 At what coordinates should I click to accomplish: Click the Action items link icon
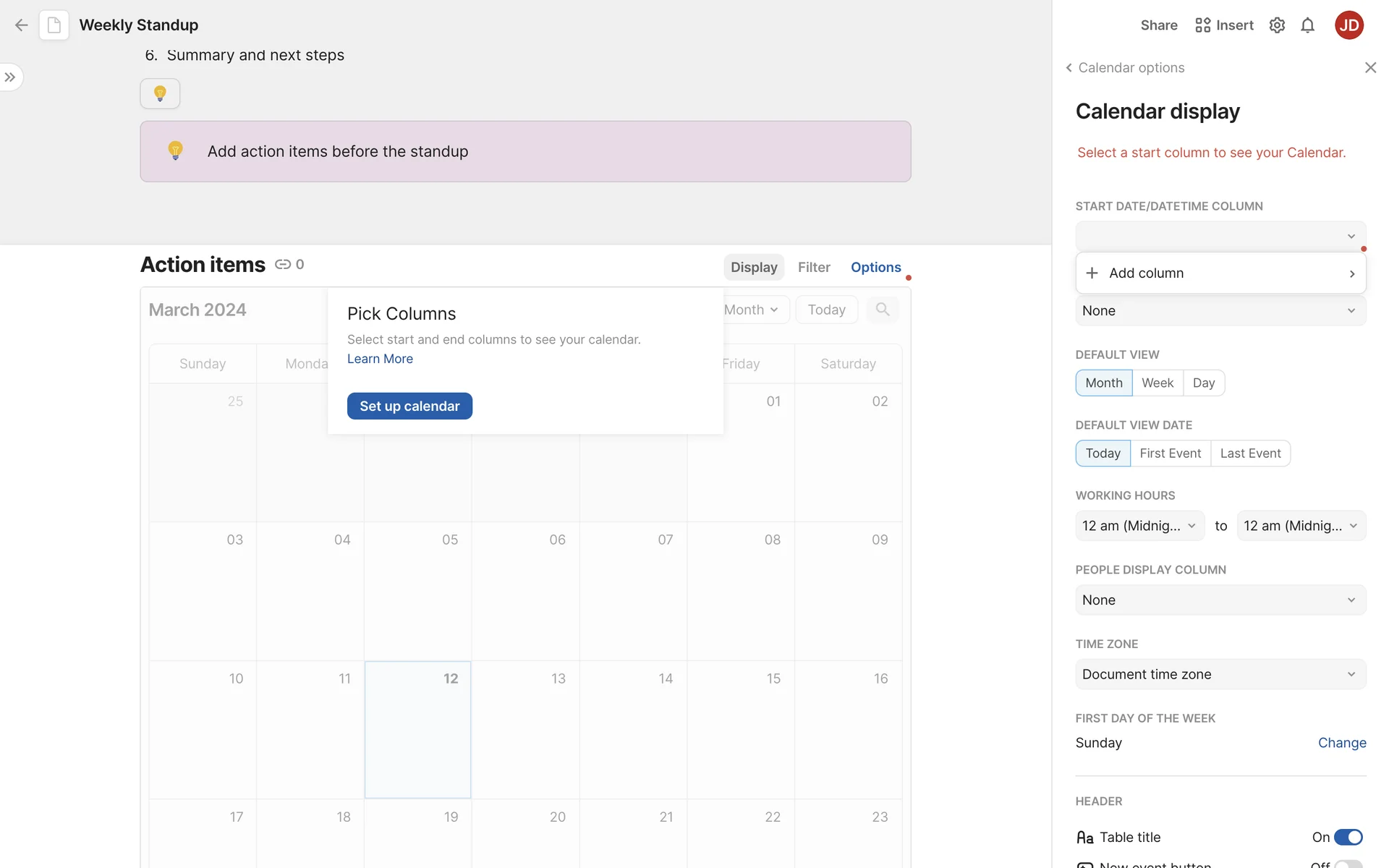[x=283, y=265]
